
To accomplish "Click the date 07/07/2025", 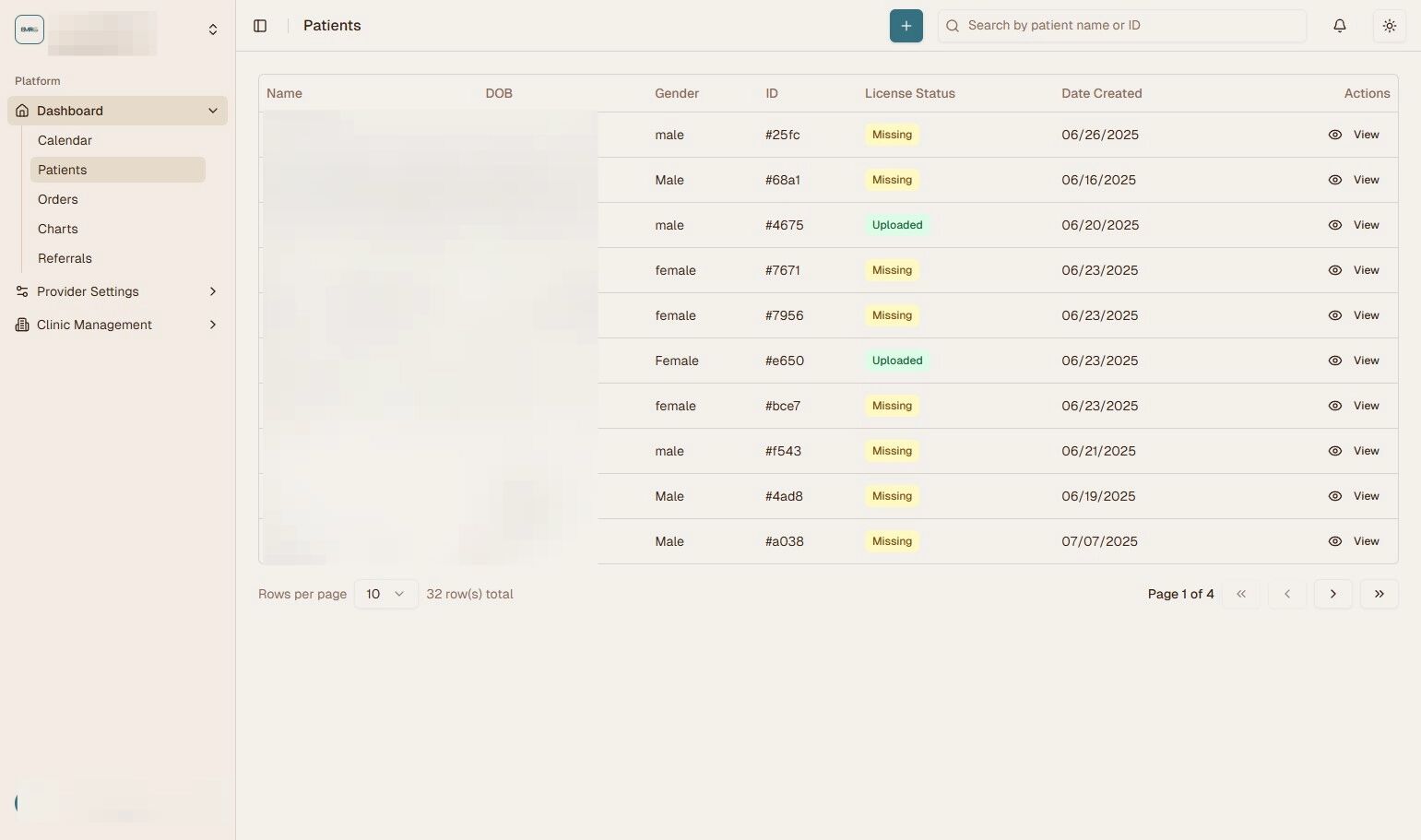I will click(x=1099, y=541).
